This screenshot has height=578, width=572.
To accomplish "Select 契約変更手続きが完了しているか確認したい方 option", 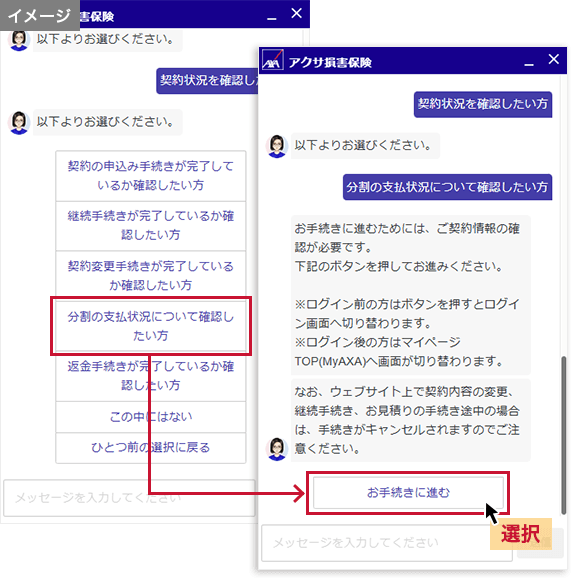I will click(x=151, y=275).
